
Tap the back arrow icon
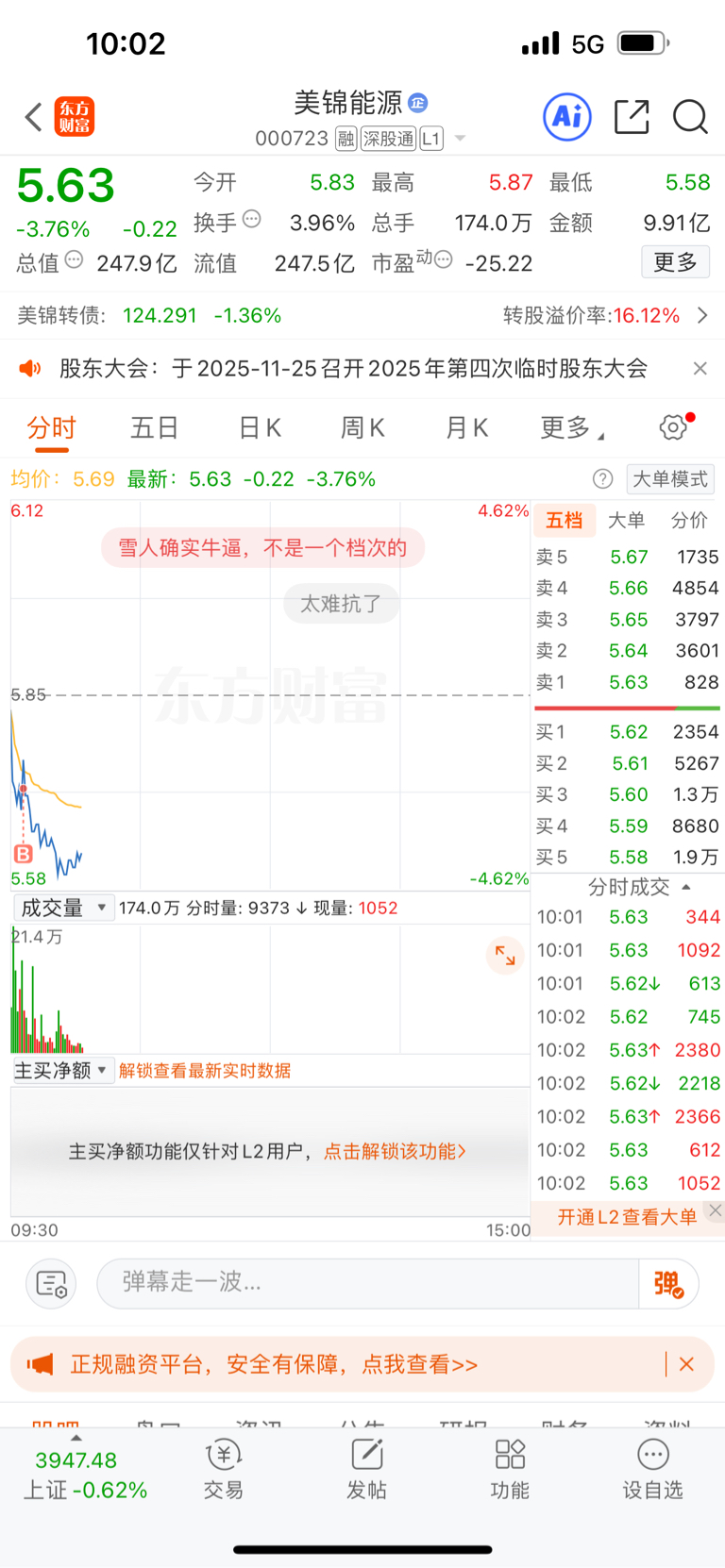coord(34,117)
